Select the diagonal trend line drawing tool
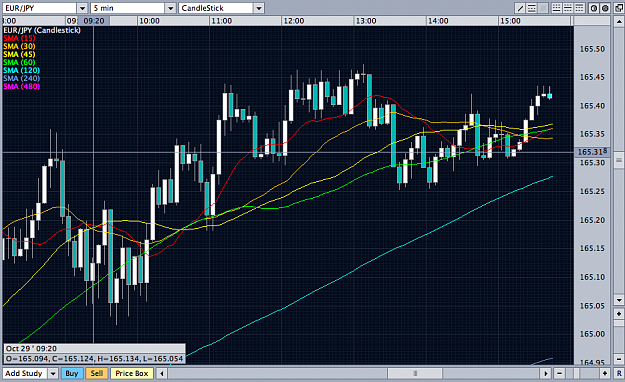Viewport: 625px width, 382px height. pos(520,8)
